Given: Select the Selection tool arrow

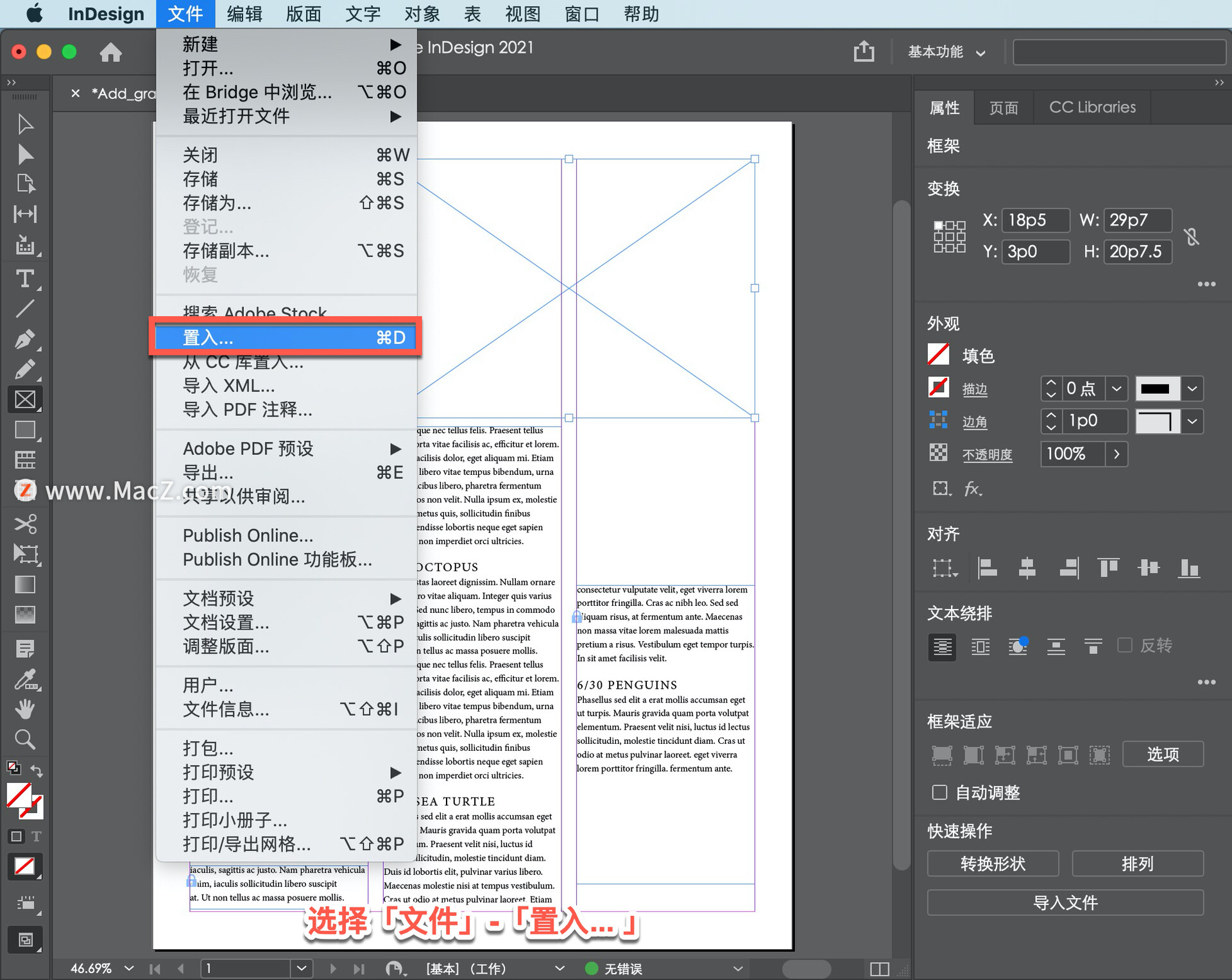Looking at the screenshot, I should pos(25,124).
